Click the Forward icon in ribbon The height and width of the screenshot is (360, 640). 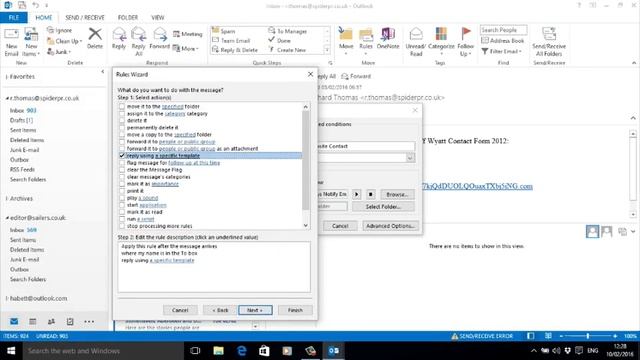pyautogui.click(x=160, y=34)
